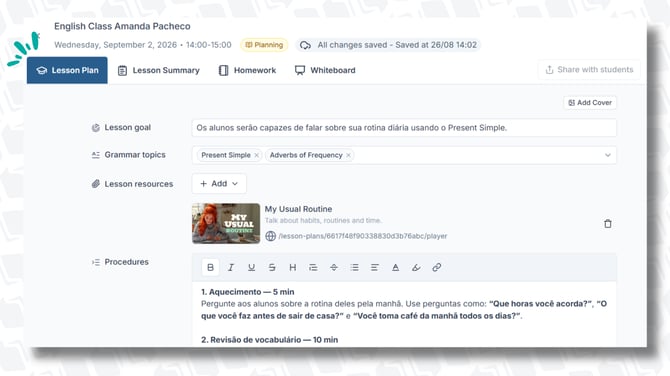Click the Lesson resources paperclip icon

click(96, 184)
